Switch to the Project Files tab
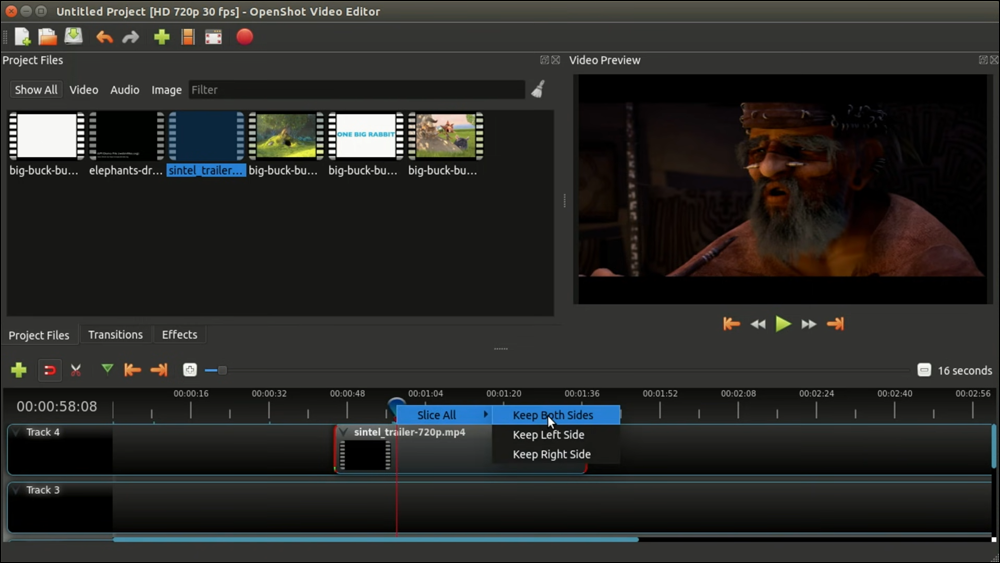Screen dimensions: 1000x563 pyautogui.click(x=39, y=335)
